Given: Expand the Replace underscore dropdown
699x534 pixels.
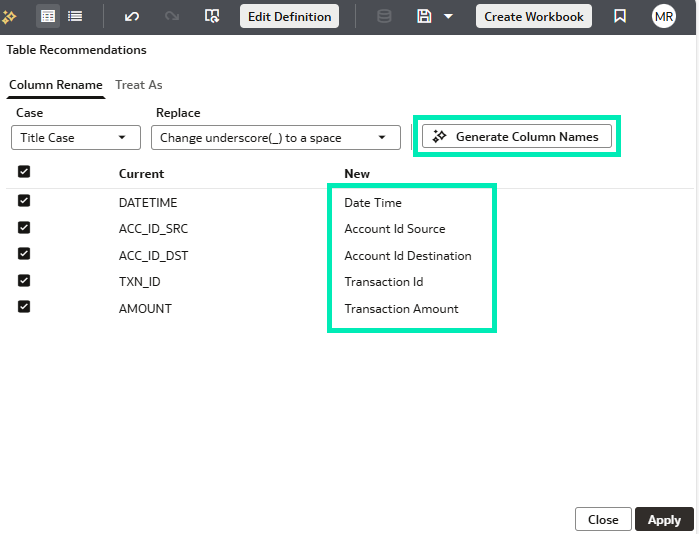Looking at the screenshot, I should [x=275, y=138].
